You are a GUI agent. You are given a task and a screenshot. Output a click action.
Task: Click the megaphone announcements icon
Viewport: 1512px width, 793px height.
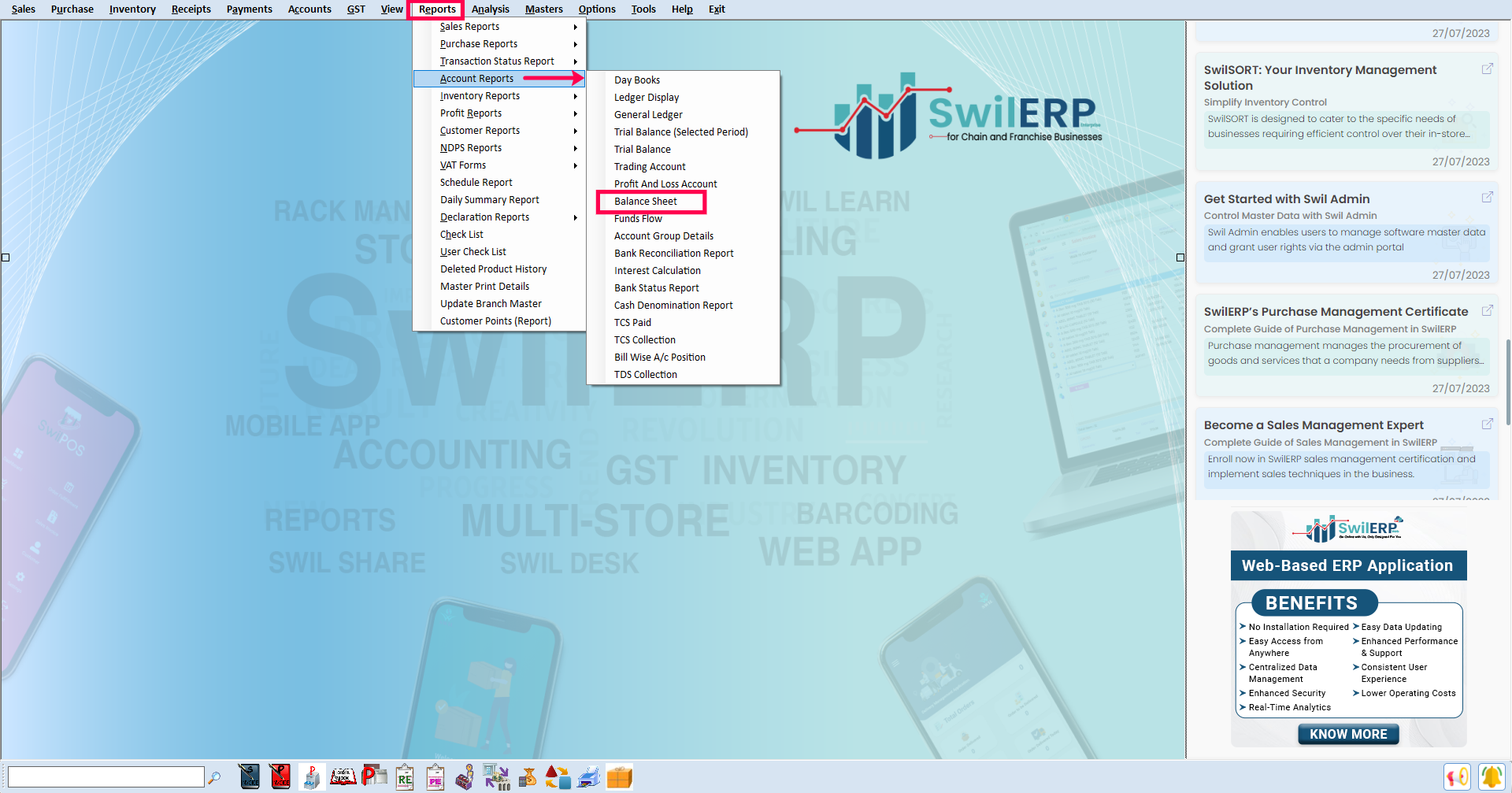(1457, 776)
